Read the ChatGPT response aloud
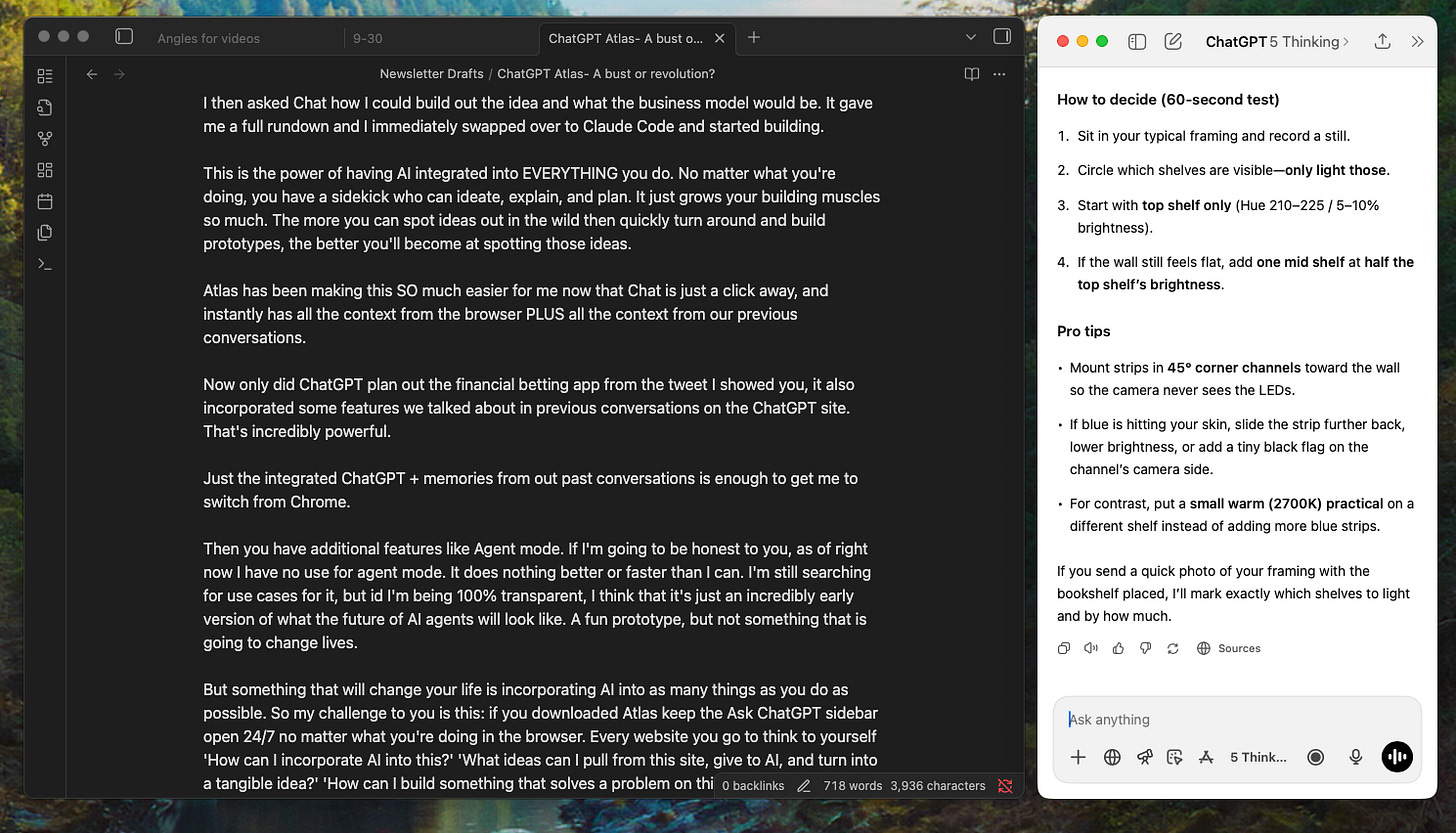Image resolution: width=1456 pixels, height=833 pixels. coord(1091,648)
